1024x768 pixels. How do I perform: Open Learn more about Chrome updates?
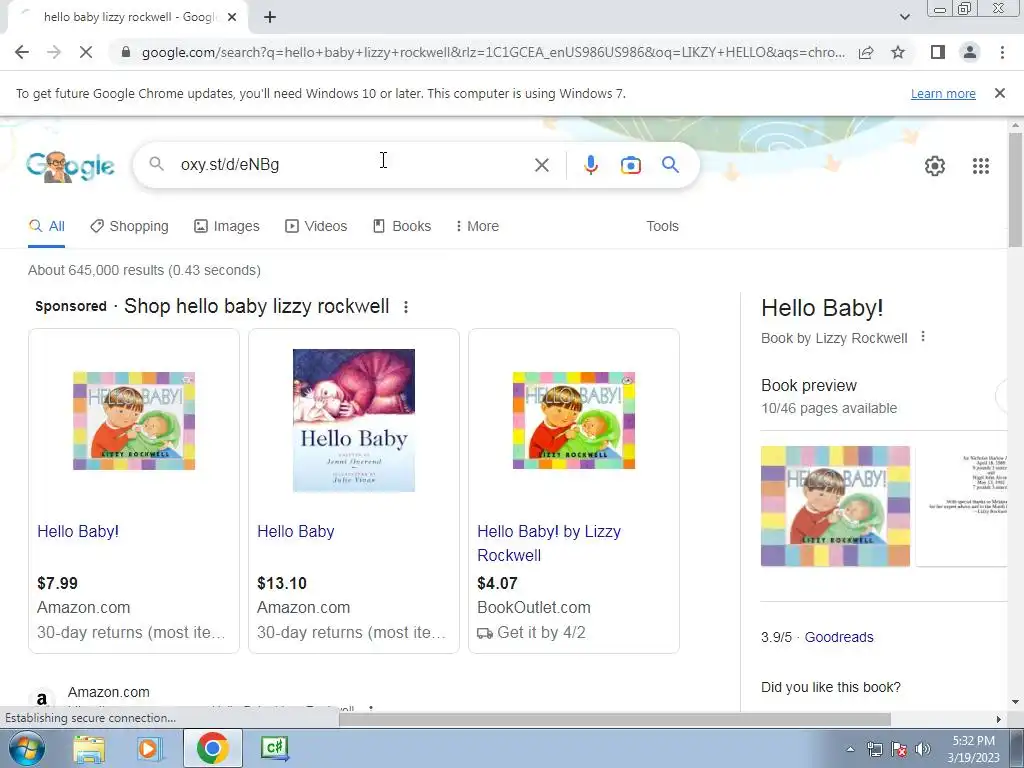943,93
